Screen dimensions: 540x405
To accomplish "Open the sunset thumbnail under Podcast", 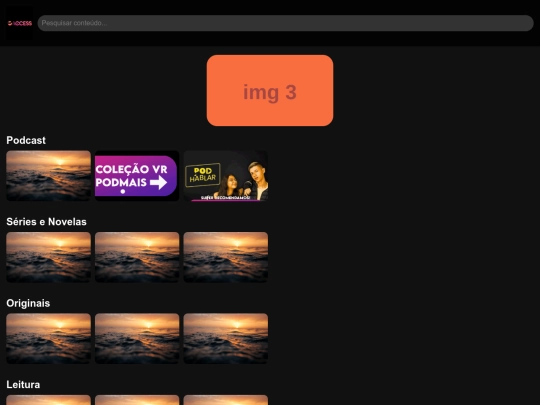I will [x=49, y=176].
